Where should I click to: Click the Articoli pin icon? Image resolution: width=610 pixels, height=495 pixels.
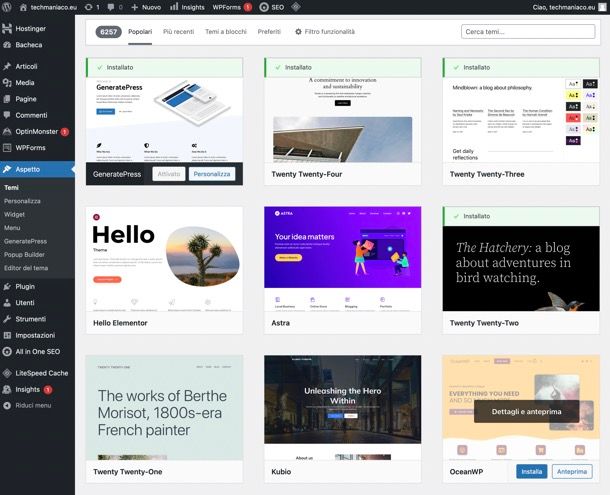pos(7,66)
